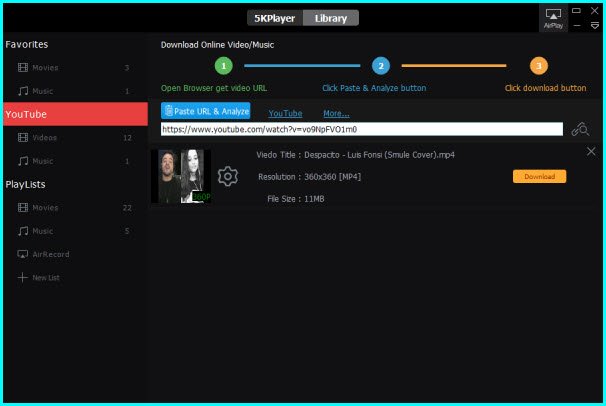Click the settings gear beside the video thumbnail
The height and width of the screenshot is (406, 606).
(228, 176)
